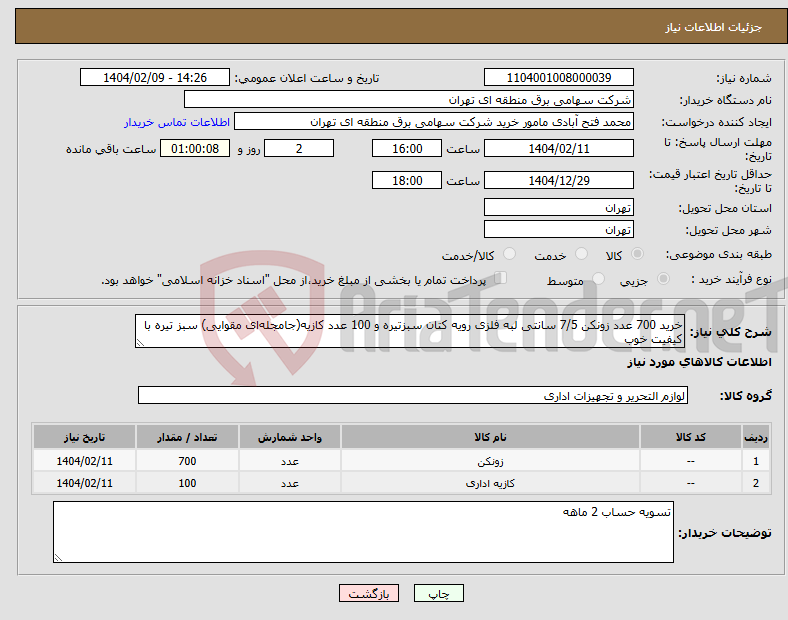This screenshot has height=620, width=788.
Task: Select the کالا radio button
Action: click(x=637, y=254)
